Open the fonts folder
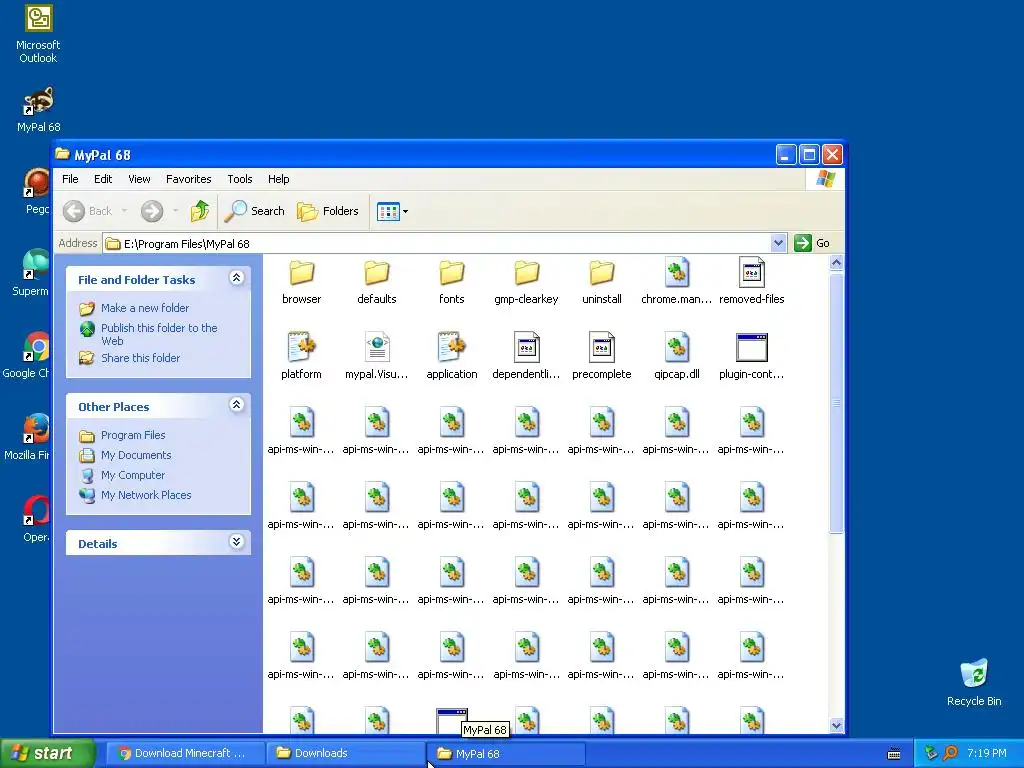Viewport: 1024px width, 768px height. point(451,282)
